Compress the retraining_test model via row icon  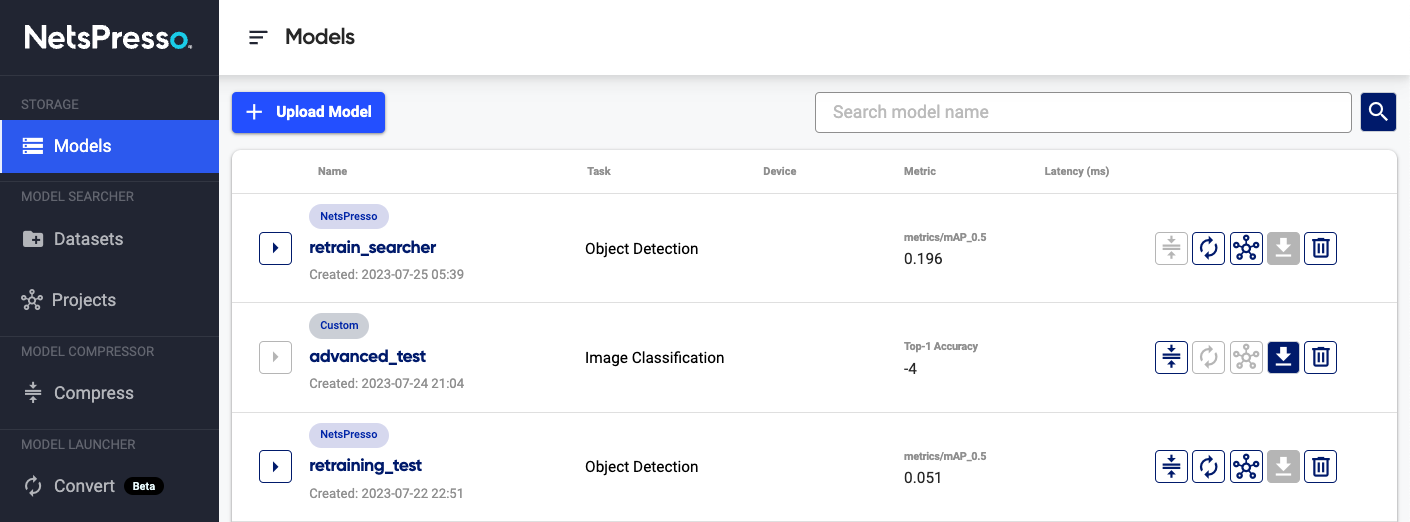[1171, 466]
